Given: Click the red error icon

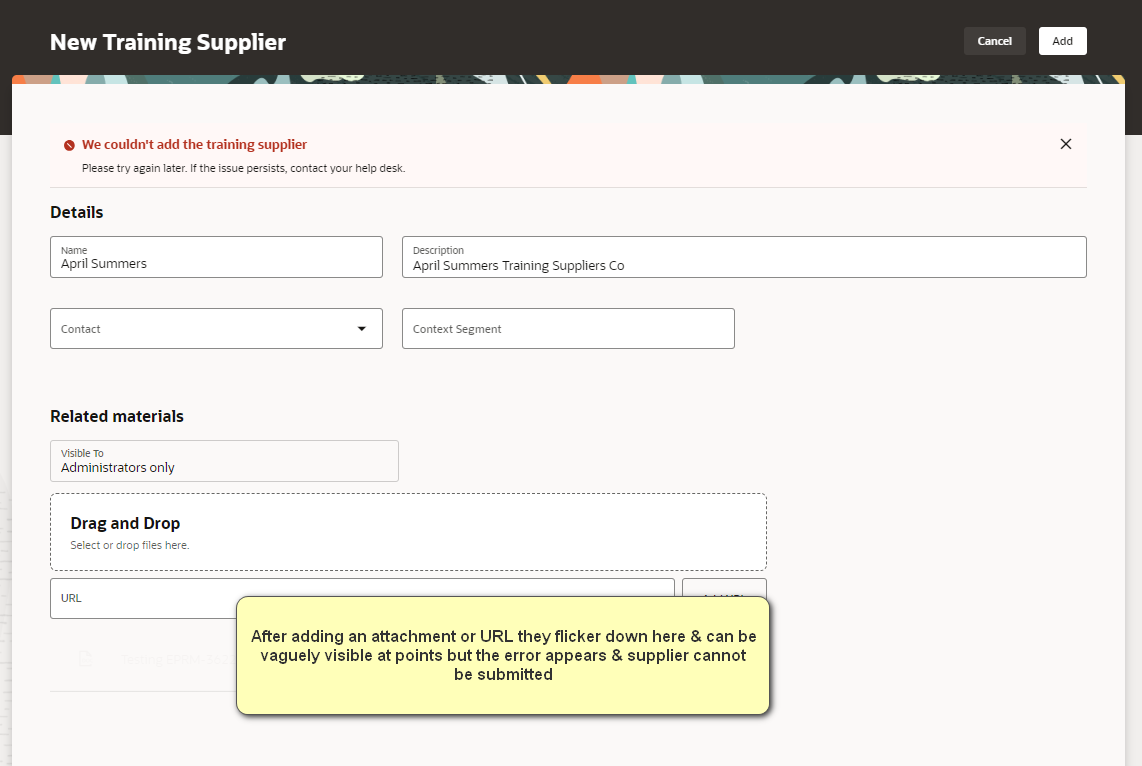Looking at the screenshot, I should pyautogui.click(x=69, y=145).
